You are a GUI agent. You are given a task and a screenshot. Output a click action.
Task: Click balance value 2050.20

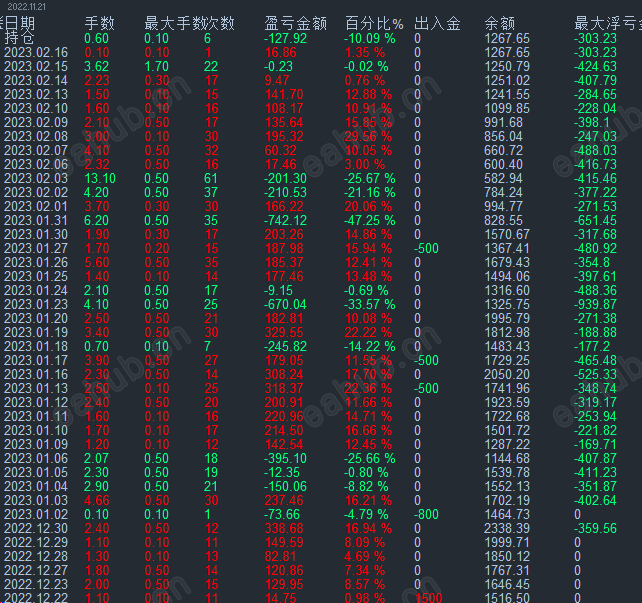(507, 374)
